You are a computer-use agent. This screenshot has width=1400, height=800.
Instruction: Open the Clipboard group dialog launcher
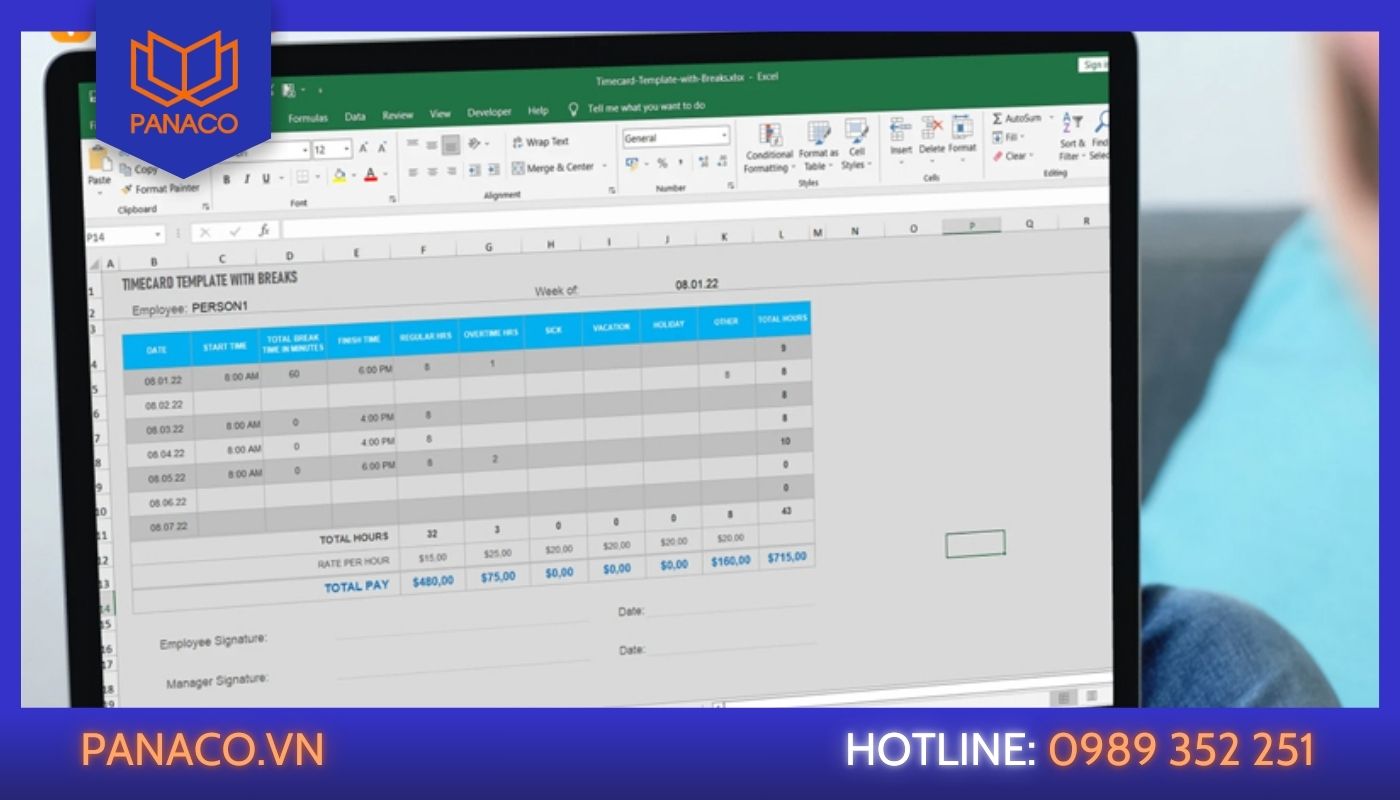pos(206,207)
